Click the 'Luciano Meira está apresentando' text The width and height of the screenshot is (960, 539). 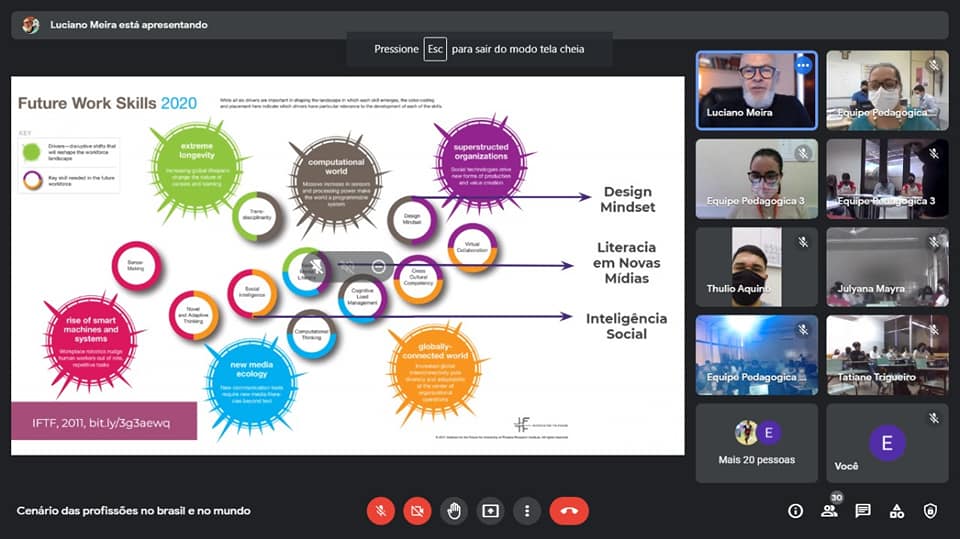[x=129, y=25]
